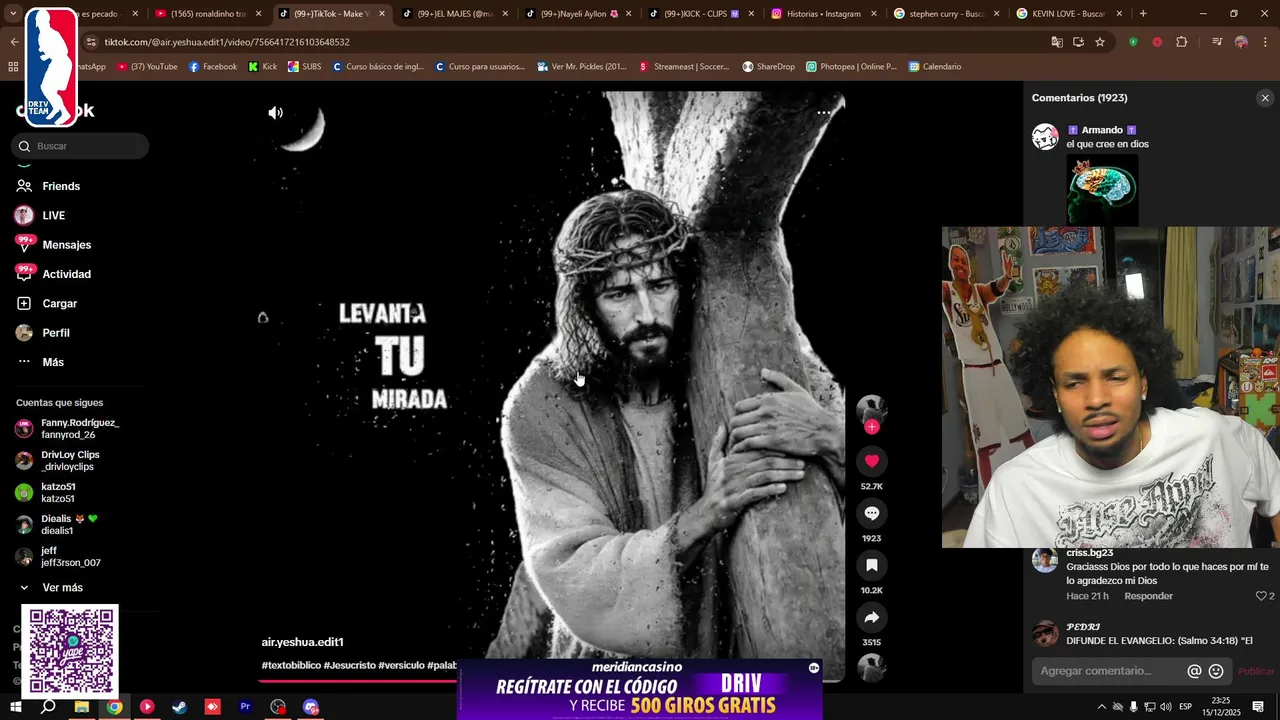Open the red-heart profile avatar under the share icon
This screenshot has width=1280, height=720.
872,667
